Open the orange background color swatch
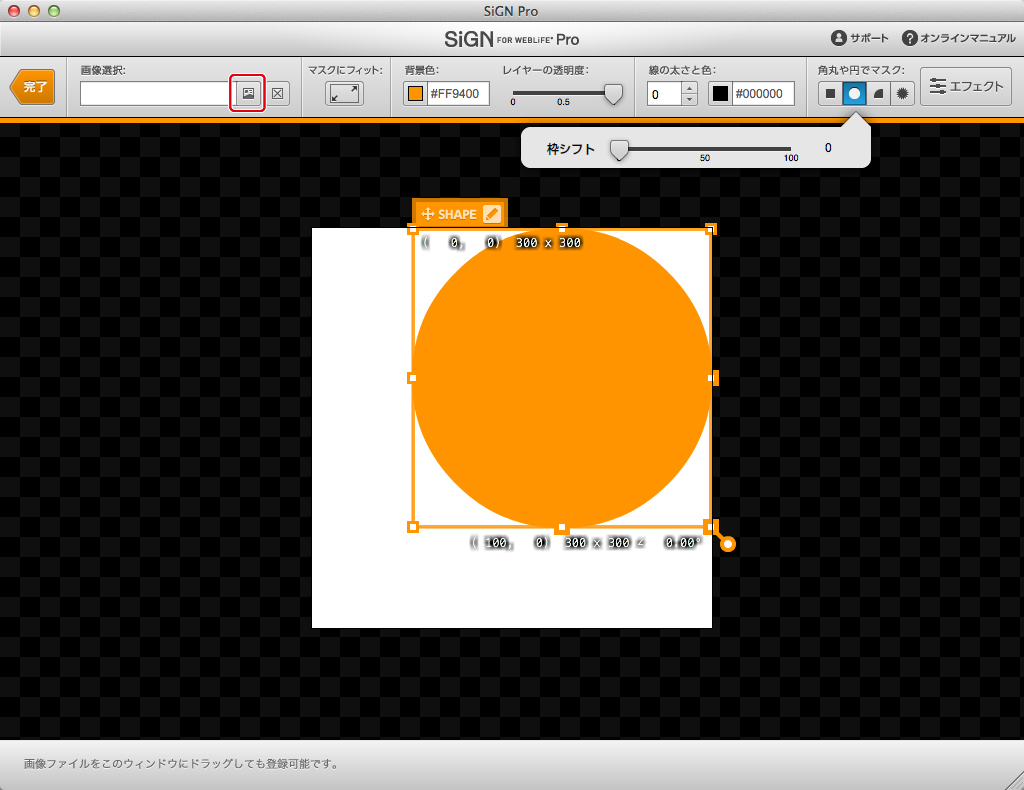 pos(415,93)
